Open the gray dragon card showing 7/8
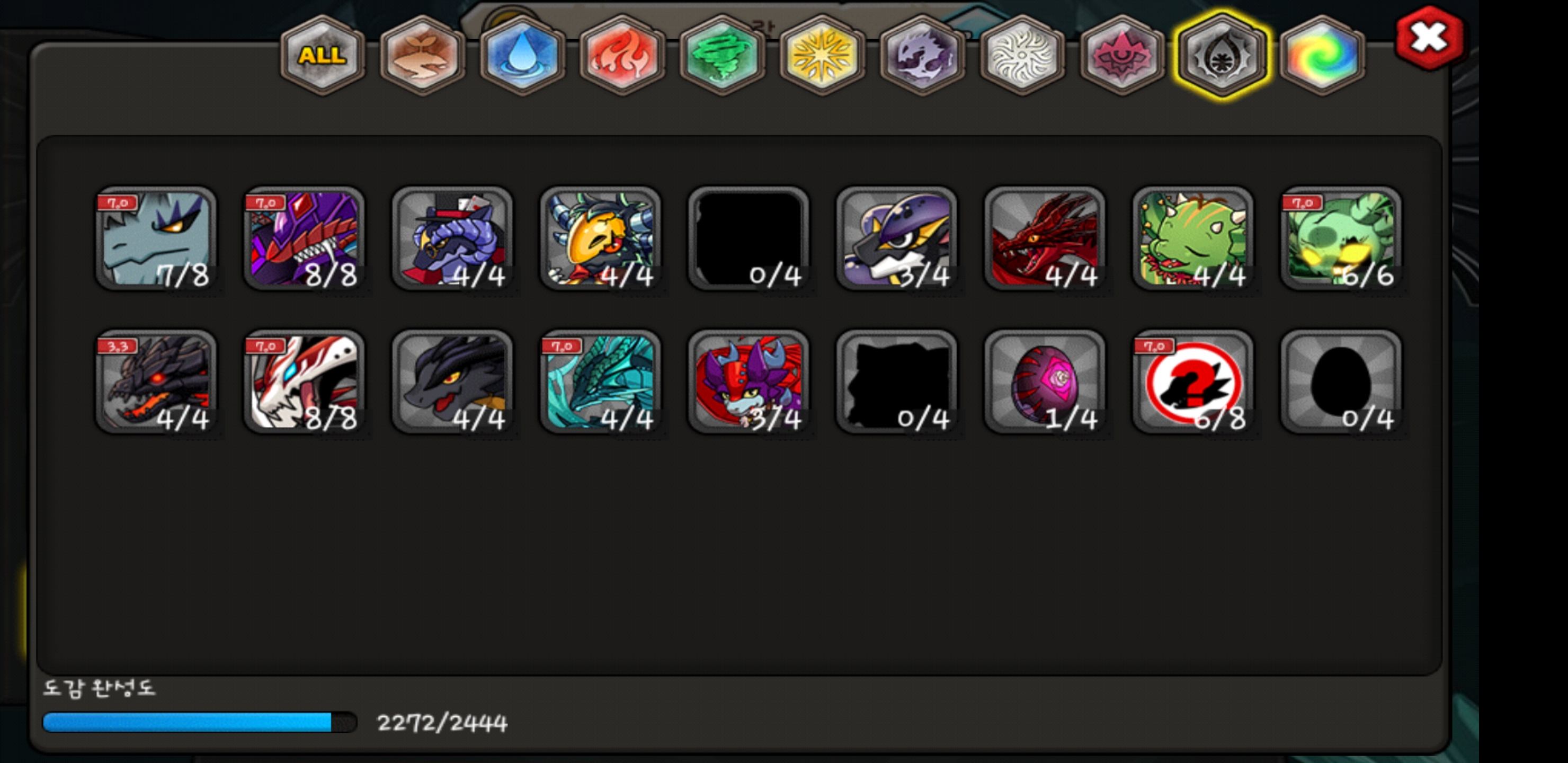The image size is (1568, 763). (156, 238)
